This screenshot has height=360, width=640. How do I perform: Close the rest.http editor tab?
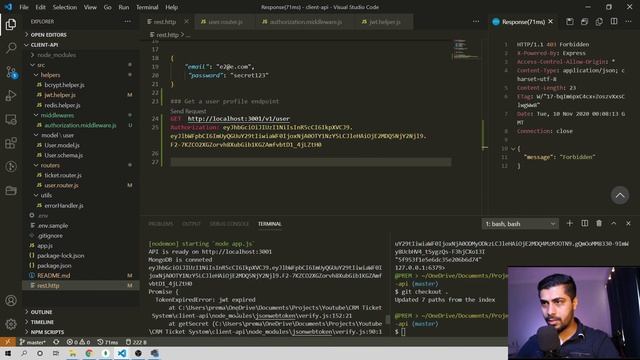pyautogui.click(x=186, y=22)
